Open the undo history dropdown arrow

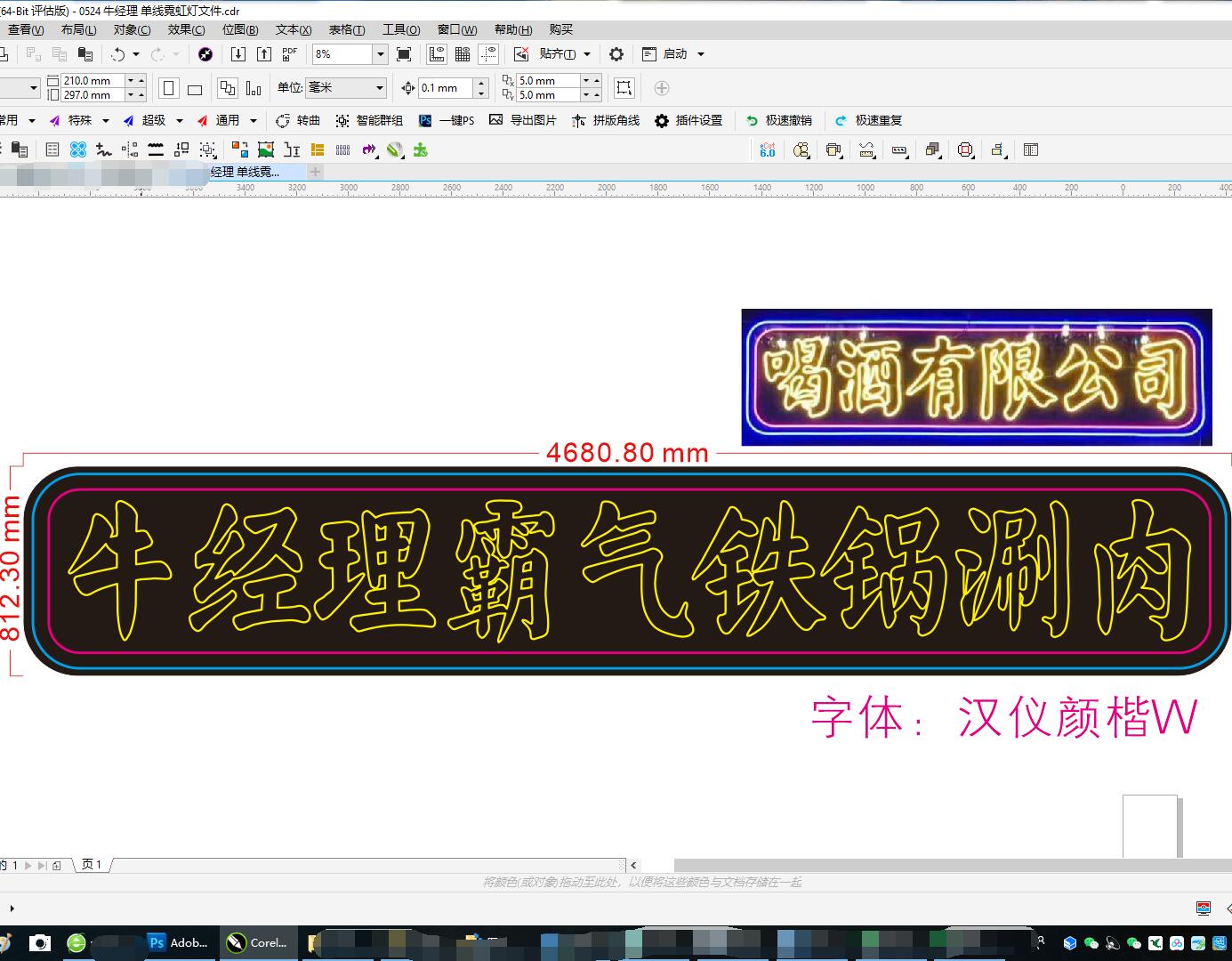click(136, 54)
